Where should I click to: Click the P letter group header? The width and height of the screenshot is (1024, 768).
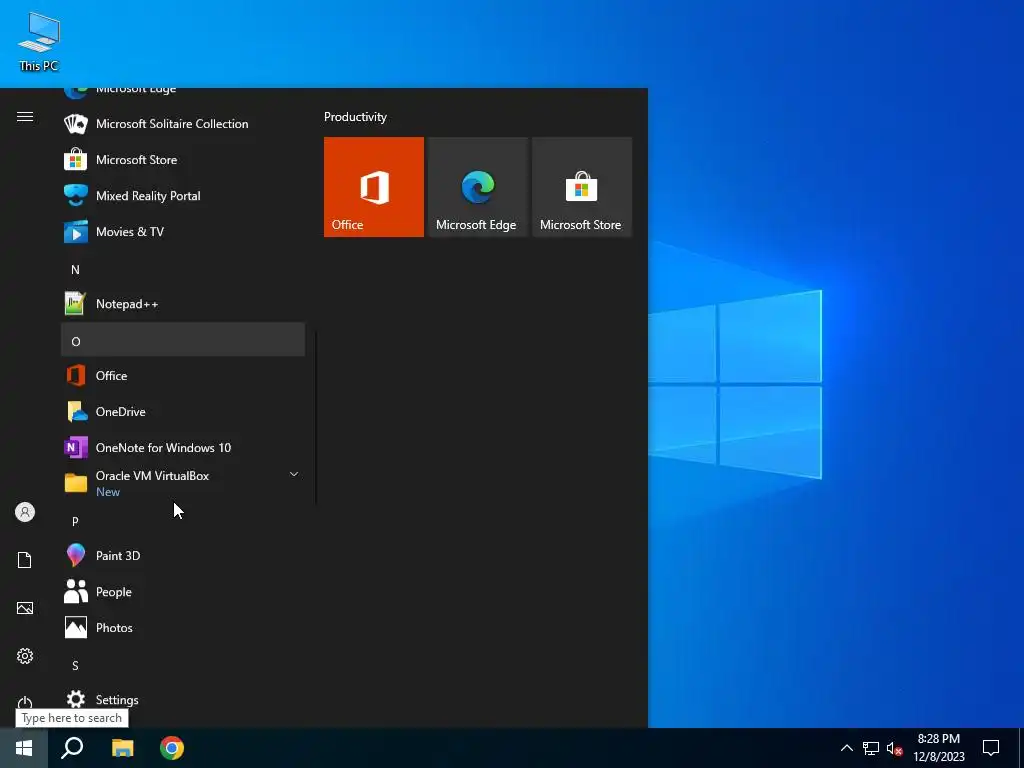click(x=183, y=520)
